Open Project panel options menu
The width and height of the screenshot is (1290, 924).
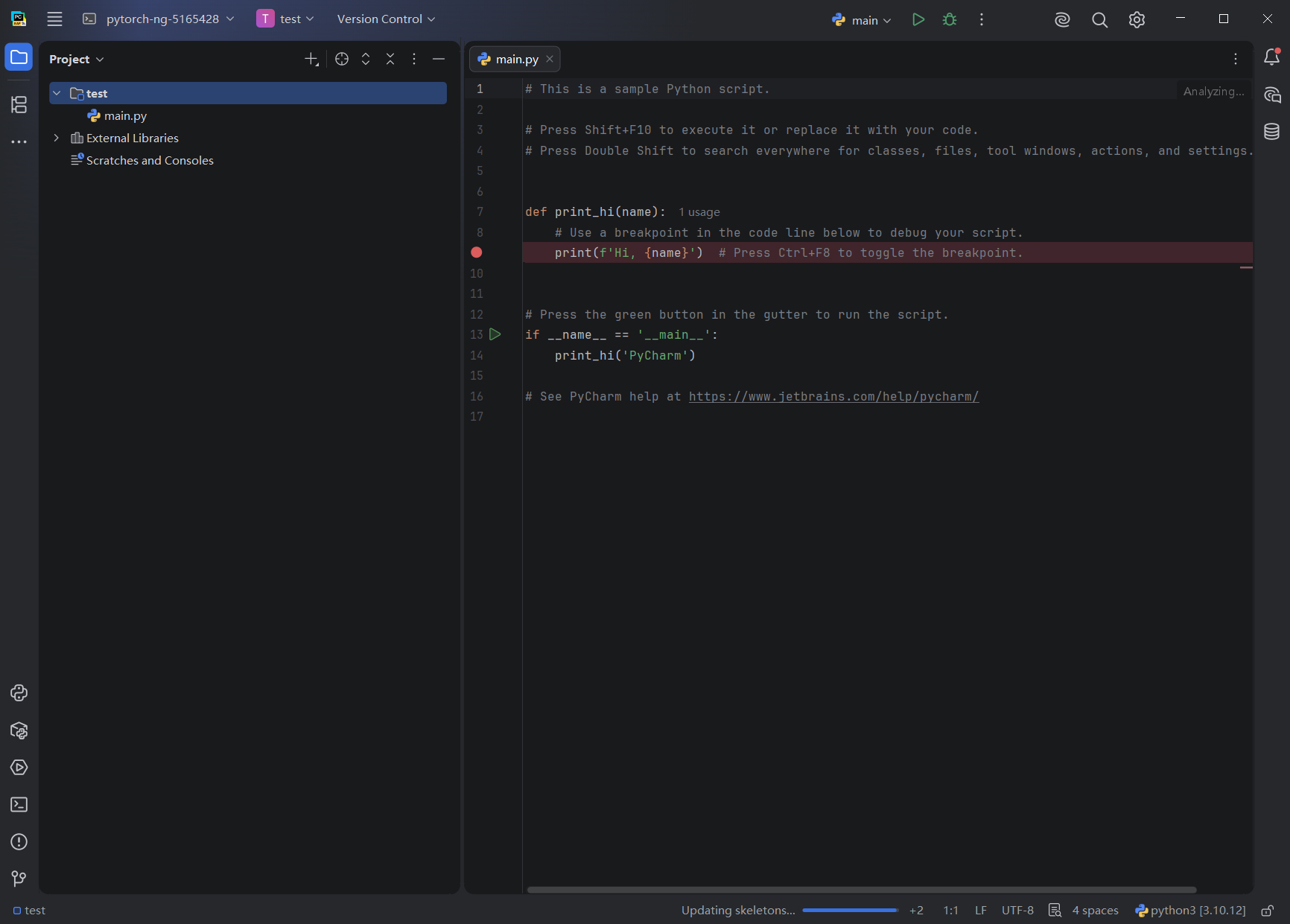pyautogui.click(x=414, y=59)
